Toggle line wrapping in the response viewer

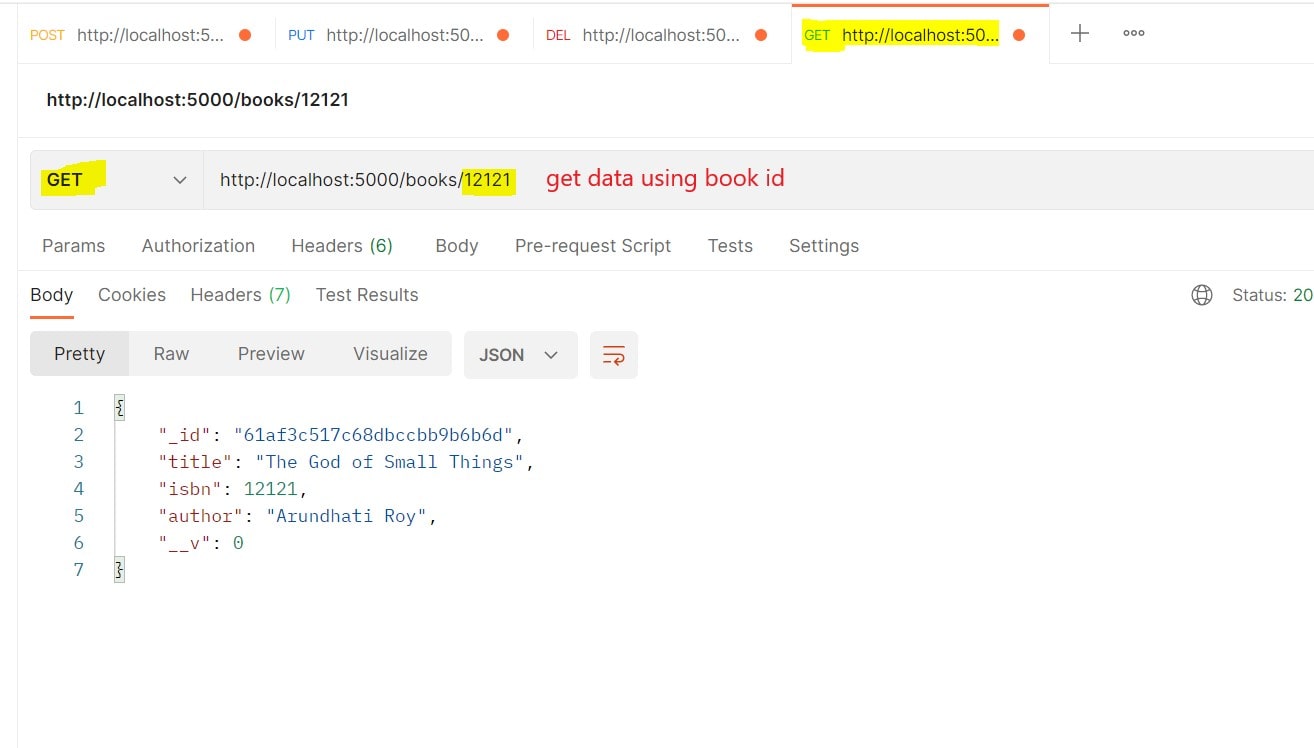coord(613,354)
